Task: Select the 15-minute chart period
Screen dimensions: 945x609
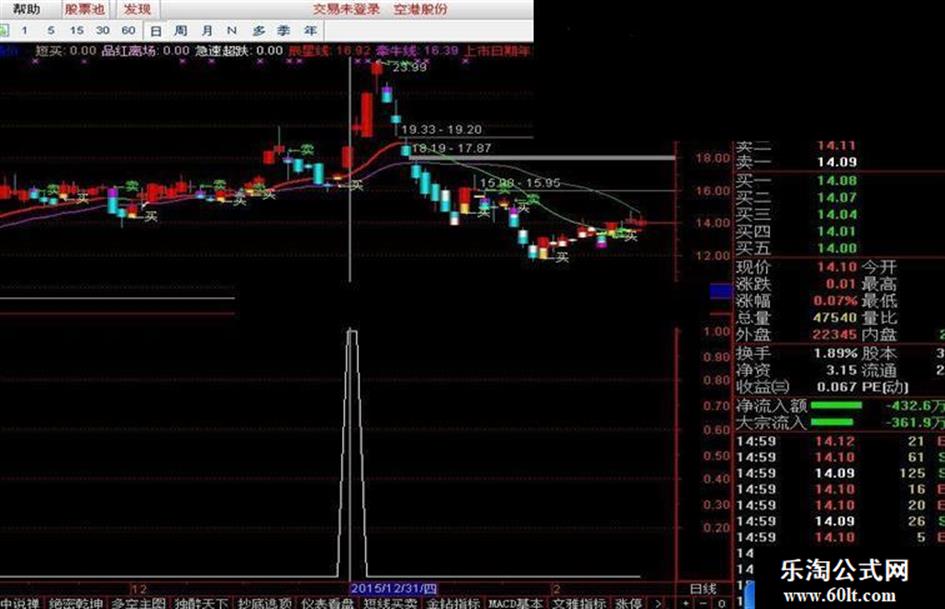Action: tap(77, 30)
